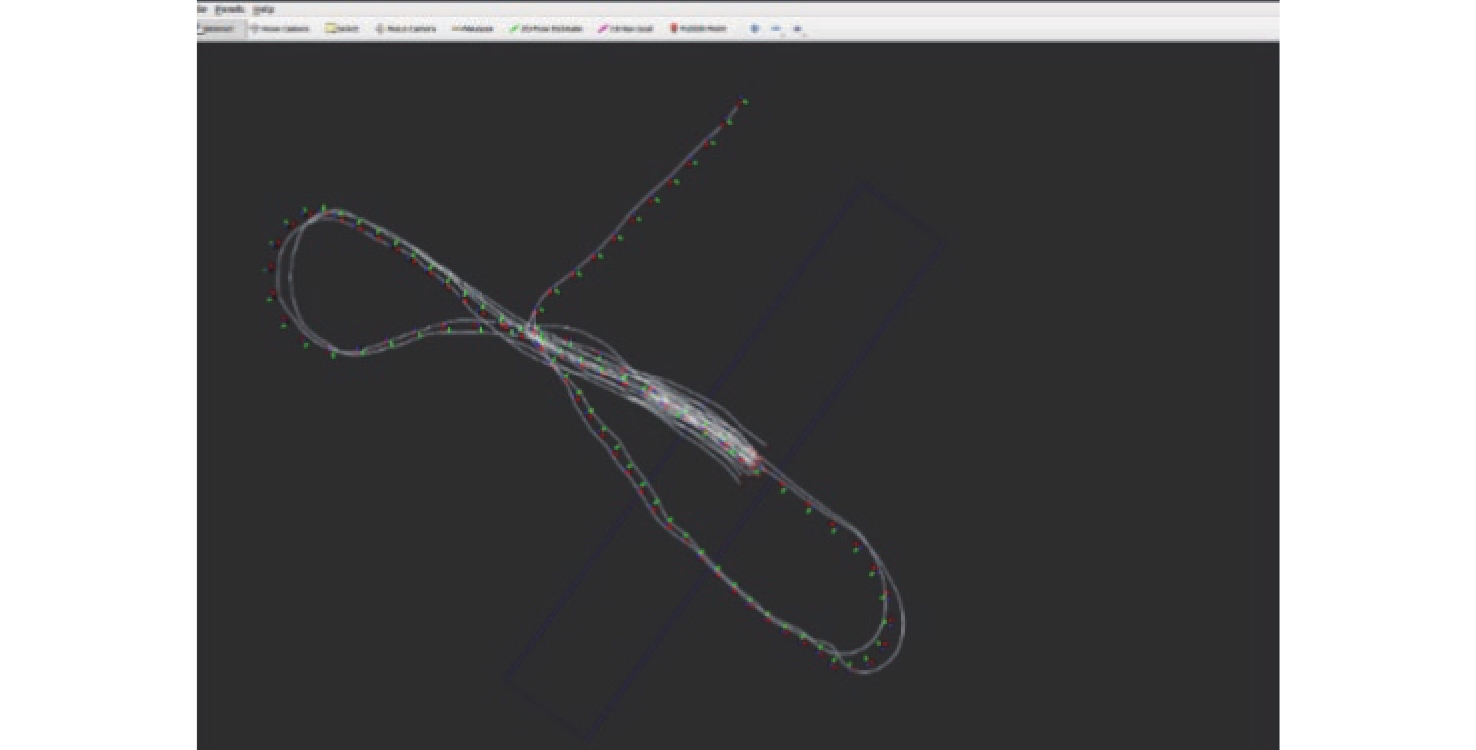Pick the Measure tool
1476x750 pixels.
(473, 29)
